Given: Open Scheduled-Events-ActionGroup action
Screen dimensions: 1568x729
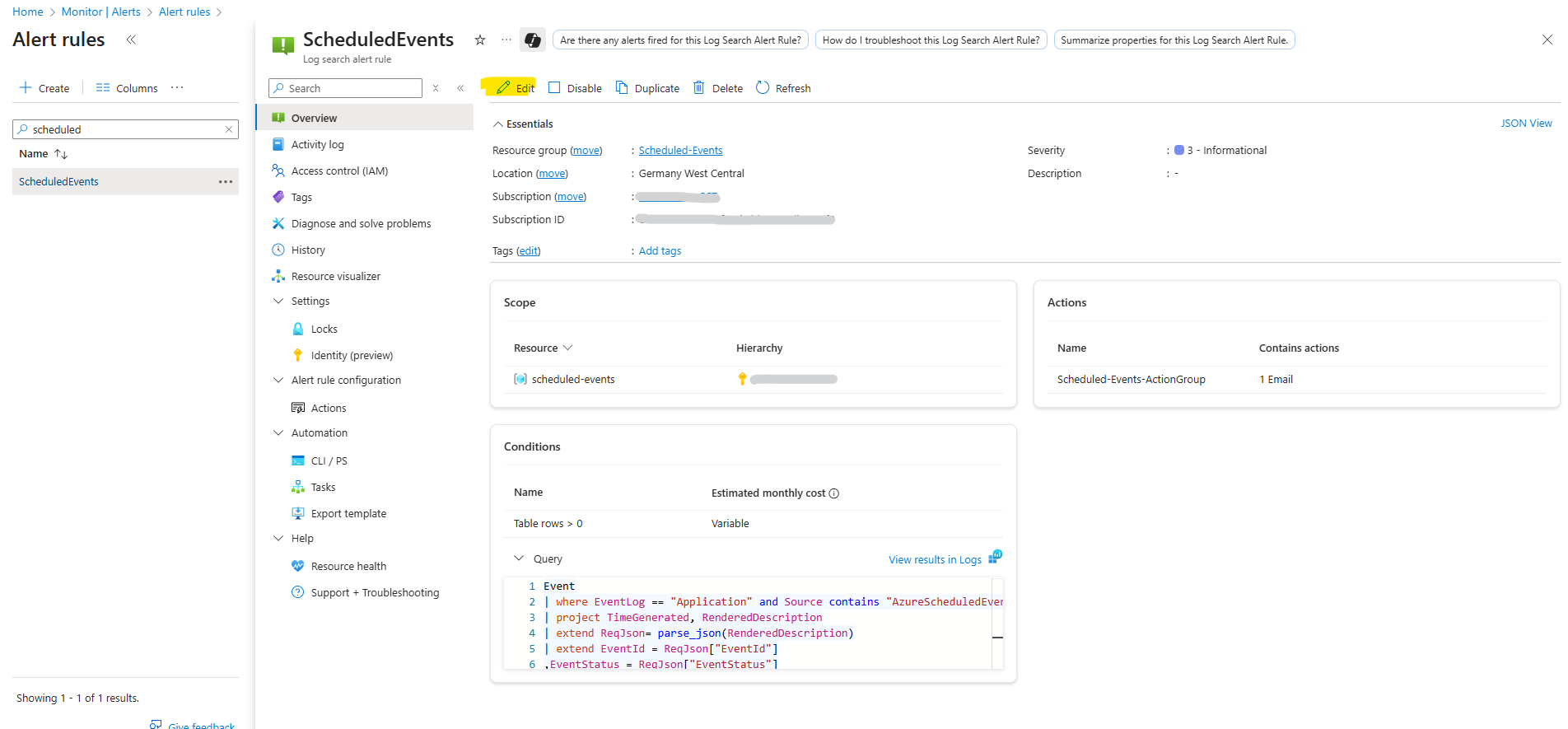Looking at the screenshot, I should coord(1131,380).
